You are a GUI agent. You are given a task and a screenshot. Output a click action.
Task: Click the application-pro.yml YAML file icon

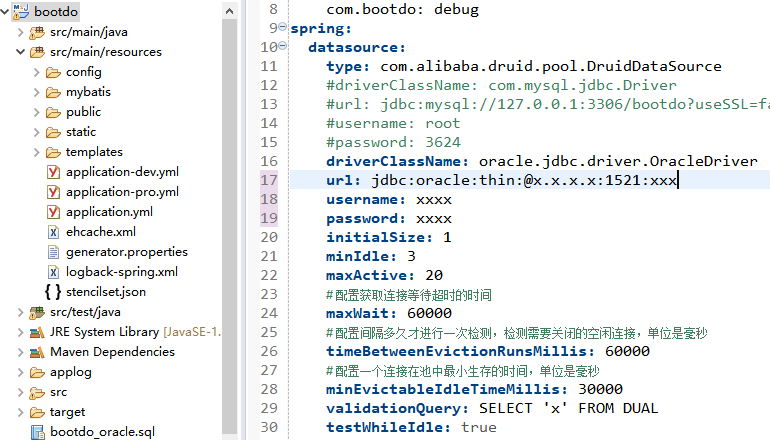[x=54, y=192]
